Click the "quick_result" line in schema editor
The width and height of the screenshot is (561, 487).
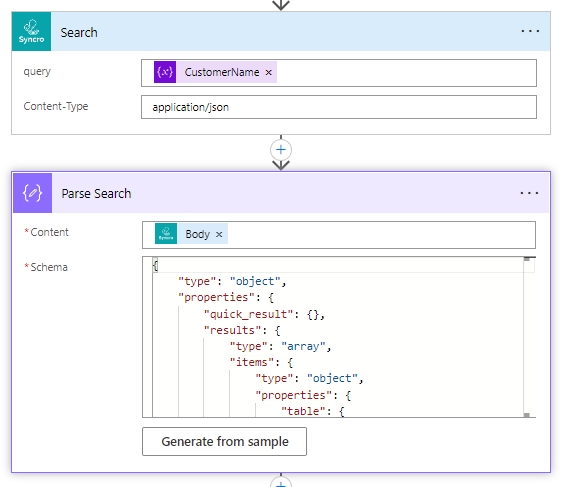(264, 314)
